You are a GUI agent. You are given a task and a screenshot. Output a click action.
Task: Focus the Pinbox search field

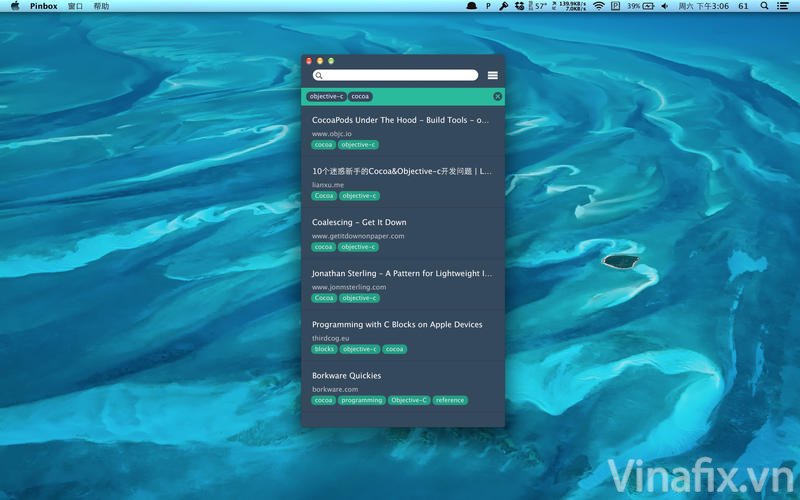click(x=395, y=76)
